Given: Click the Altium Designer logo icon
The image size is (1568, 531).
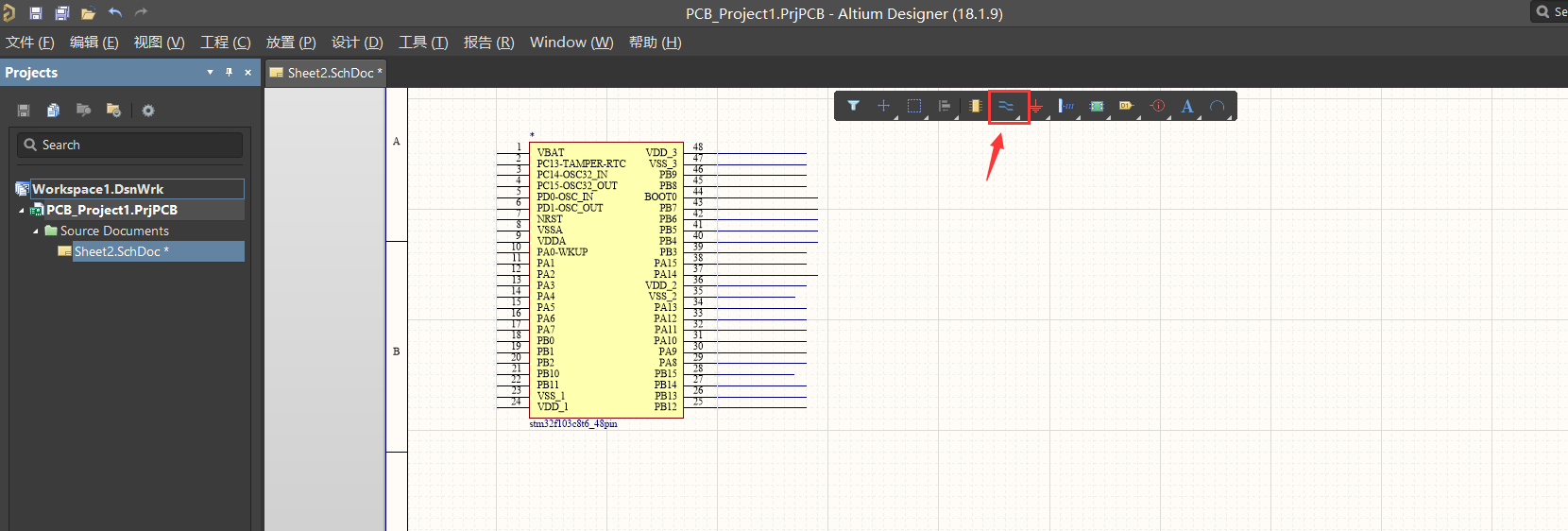Looking at the screenshot, I should point(9,13).
